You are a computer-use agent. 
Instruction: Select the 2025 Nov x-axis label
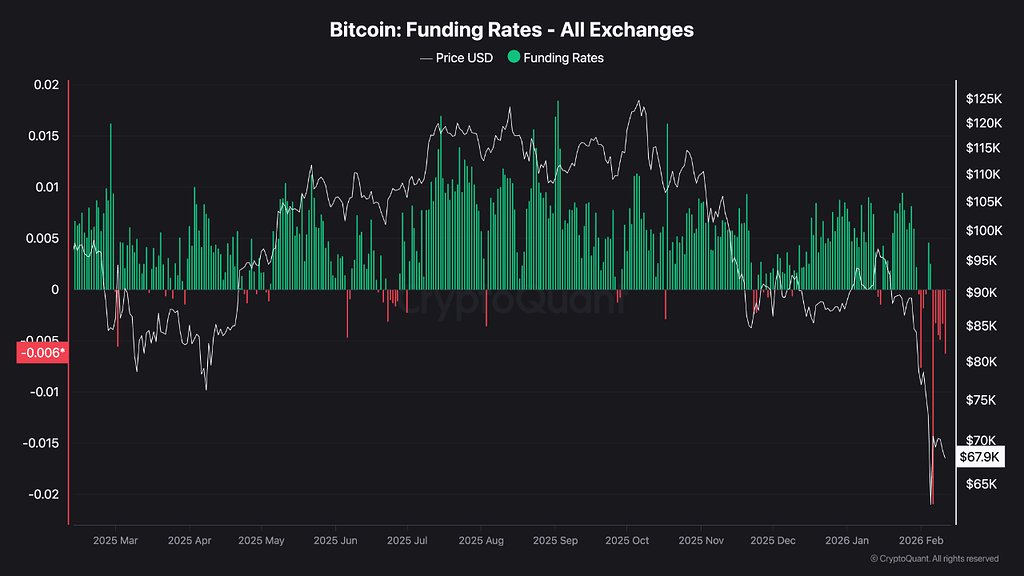coord(700,540)
